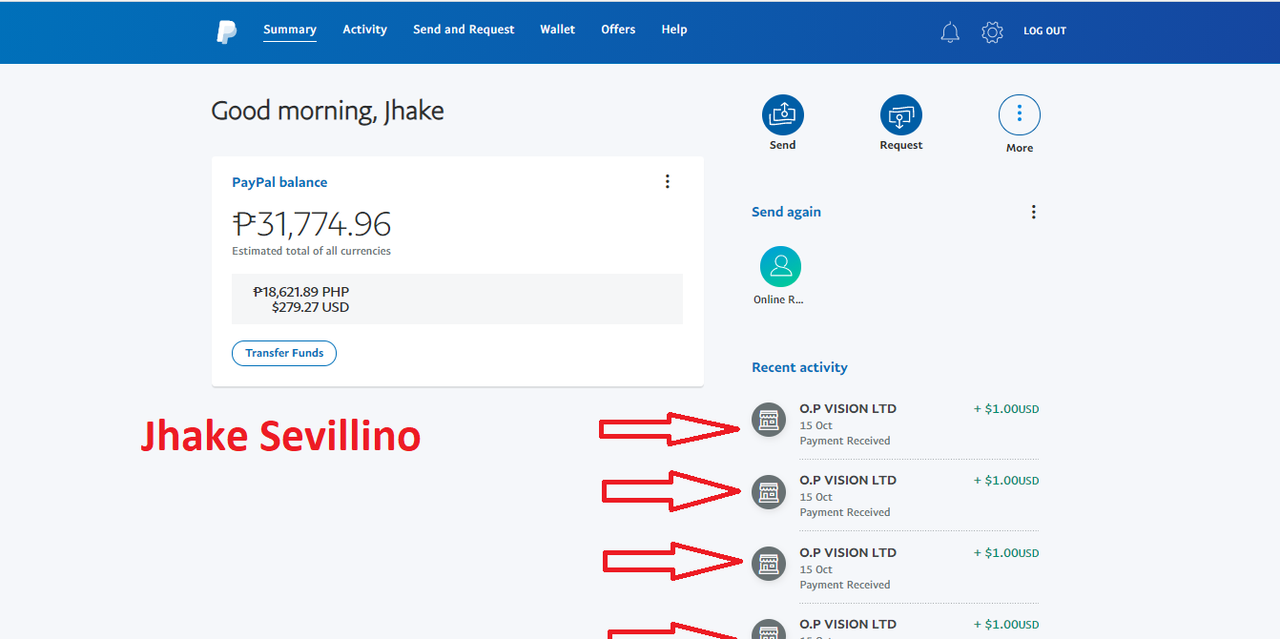Open the PayPal balance link
Screen dimensions: 1280x639
point(280,182)
